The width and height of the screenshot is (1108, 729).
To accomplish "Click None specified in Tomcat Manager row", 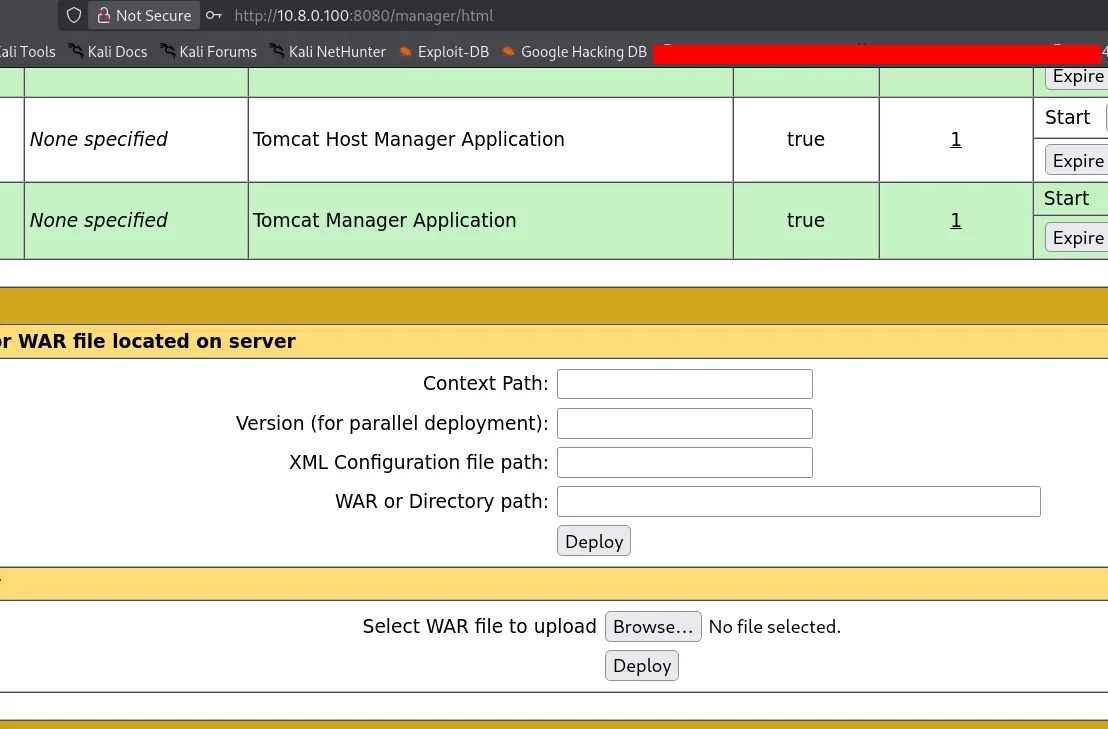I will pyautogui.click(x=98, y=220).
